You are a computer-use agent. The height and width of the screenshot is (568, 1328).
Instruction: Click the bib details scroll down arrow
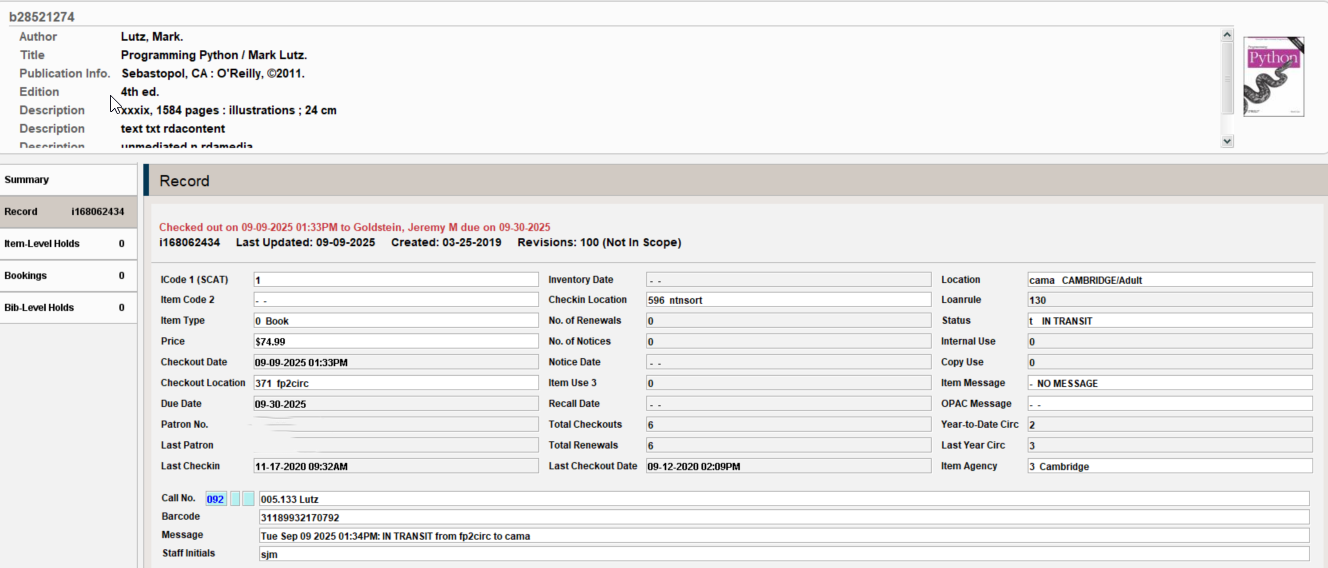tap(1227, 142)
